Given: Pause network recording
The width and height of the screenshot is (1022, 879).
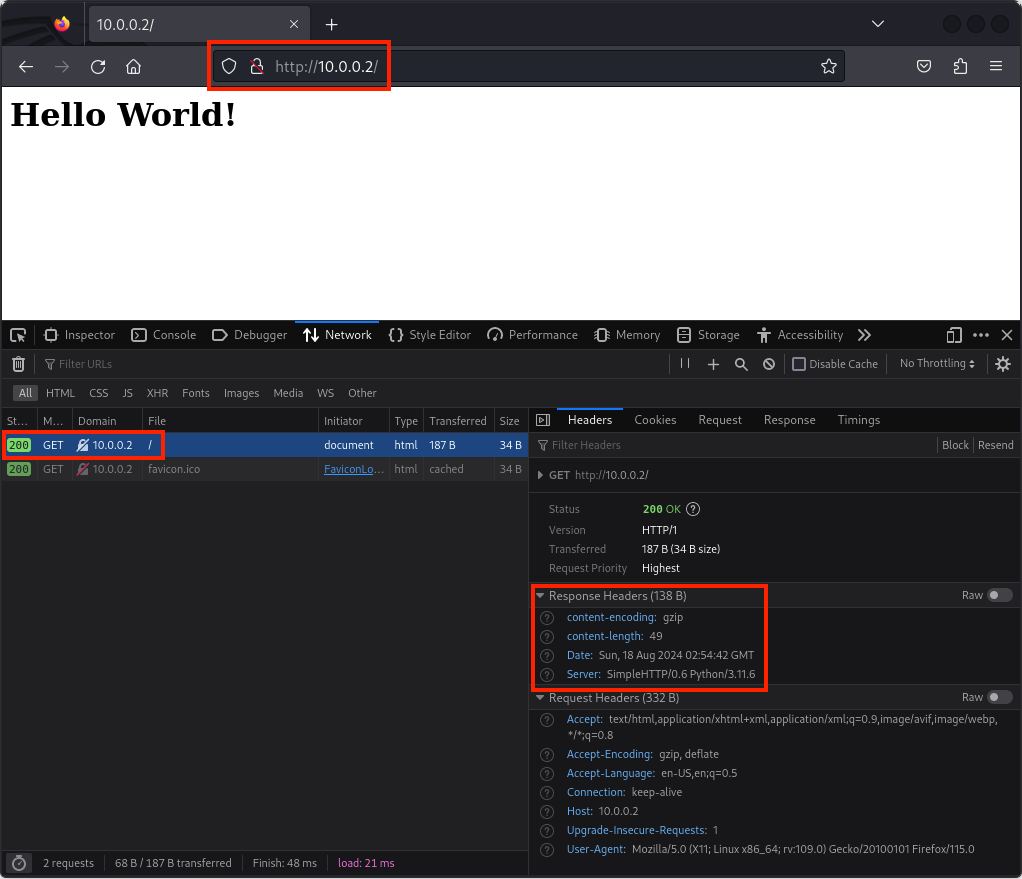Looking at the screenshot, I should coord(685,364).
